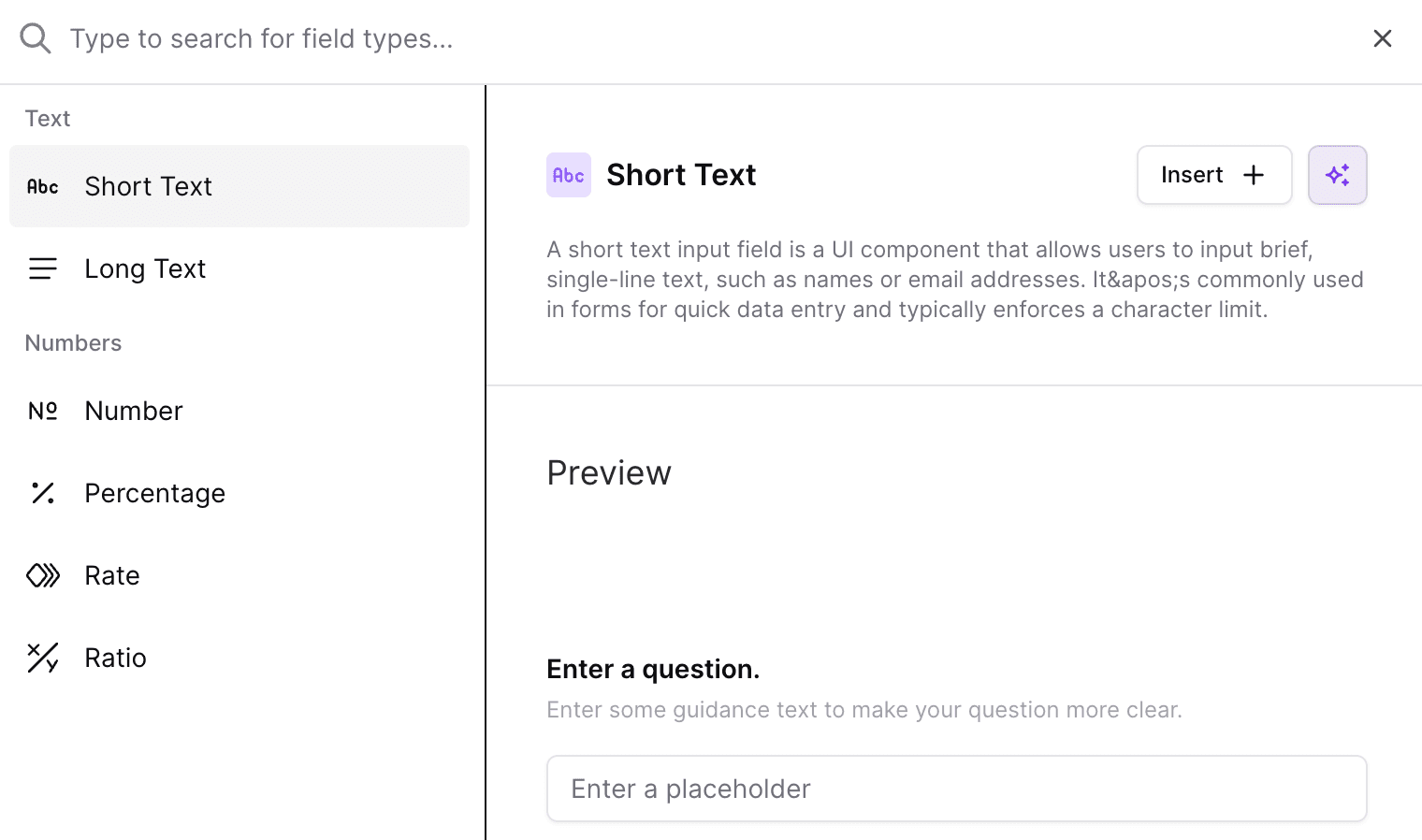The image size is (1422, 840).
Task: Click the purple Abc badge in header
Action: [x=569, y=175]
